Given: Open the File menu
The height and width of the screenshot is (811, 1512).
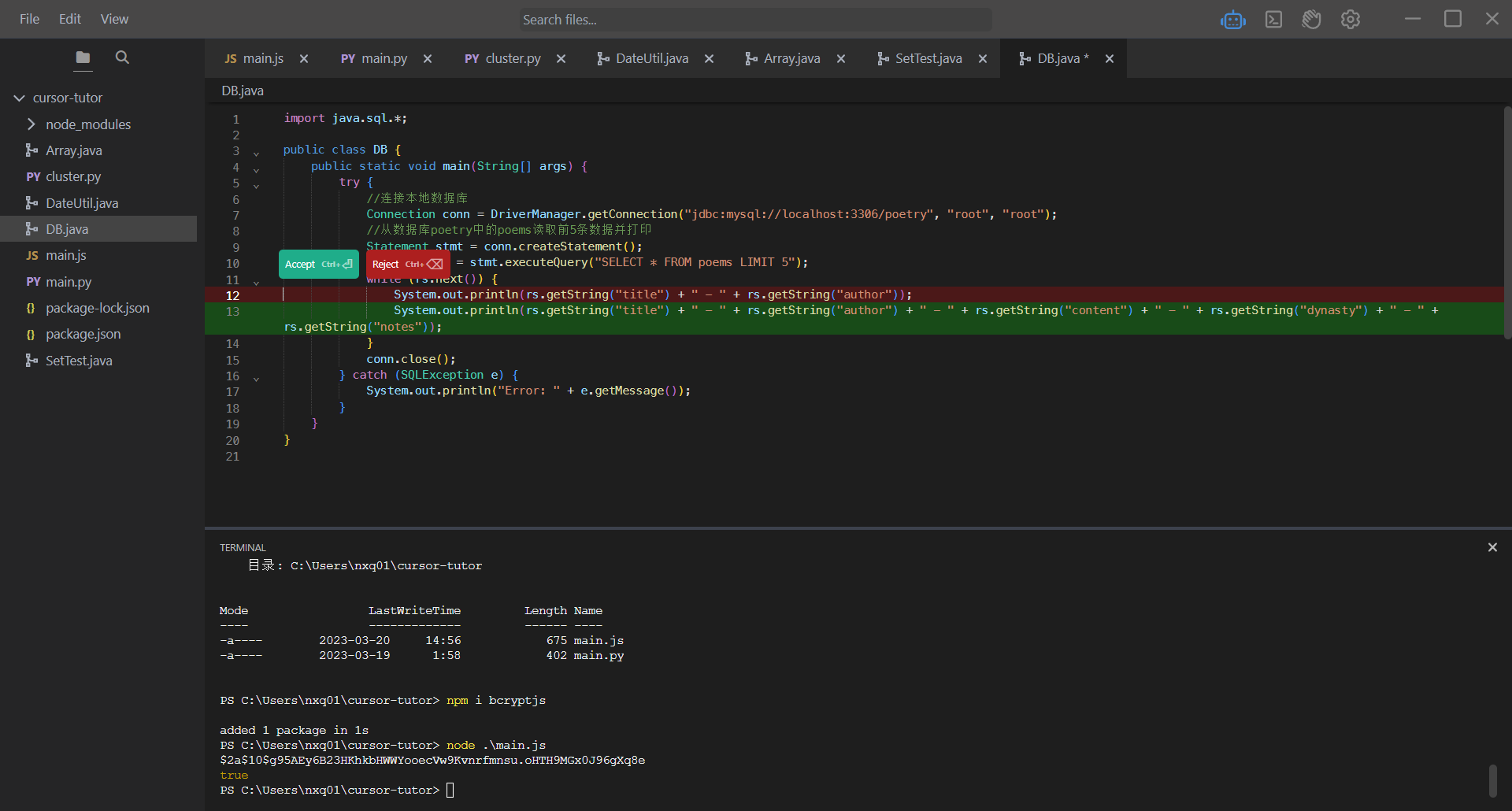Looking at the screenshot, I should point(29,19).
